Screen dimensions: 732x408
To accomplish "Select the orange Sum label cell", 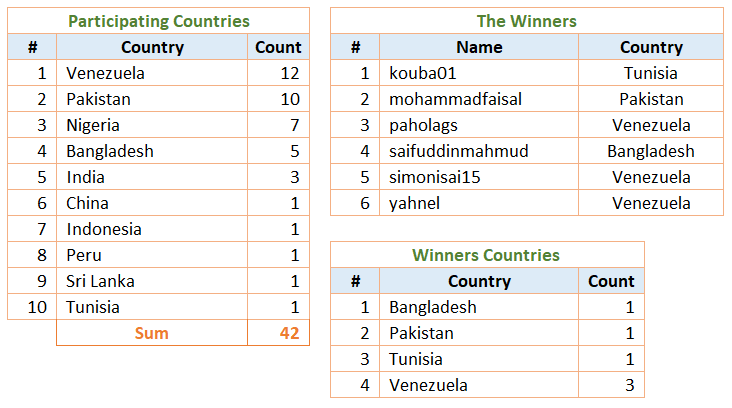I will click(152, 333).
